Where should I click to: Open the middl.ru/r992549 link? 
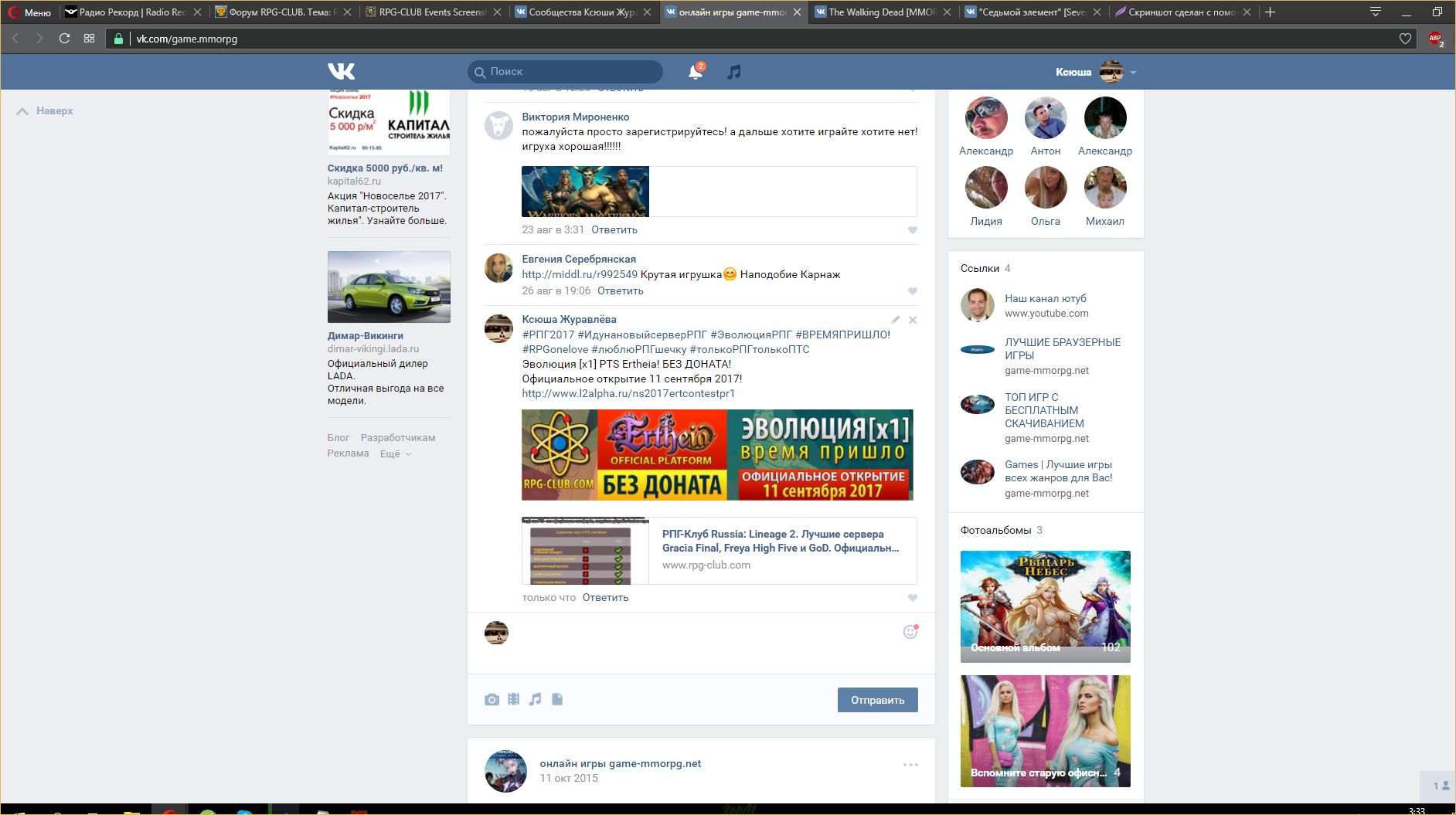(580, 275)
